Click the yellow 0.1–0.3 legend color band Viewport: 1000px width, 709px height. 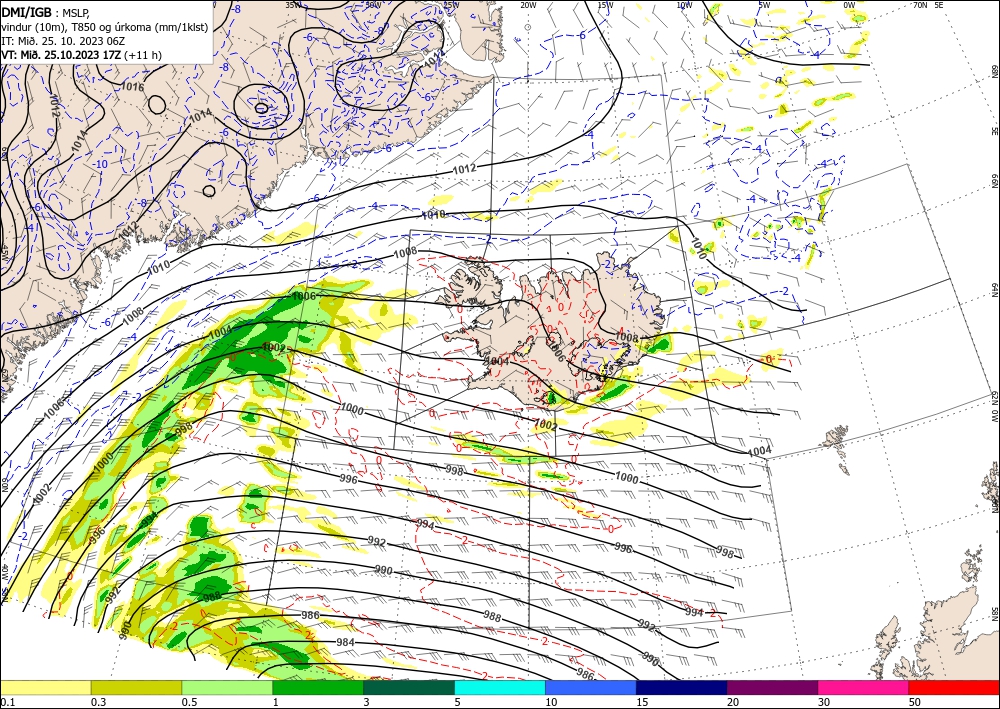[46, 687]
